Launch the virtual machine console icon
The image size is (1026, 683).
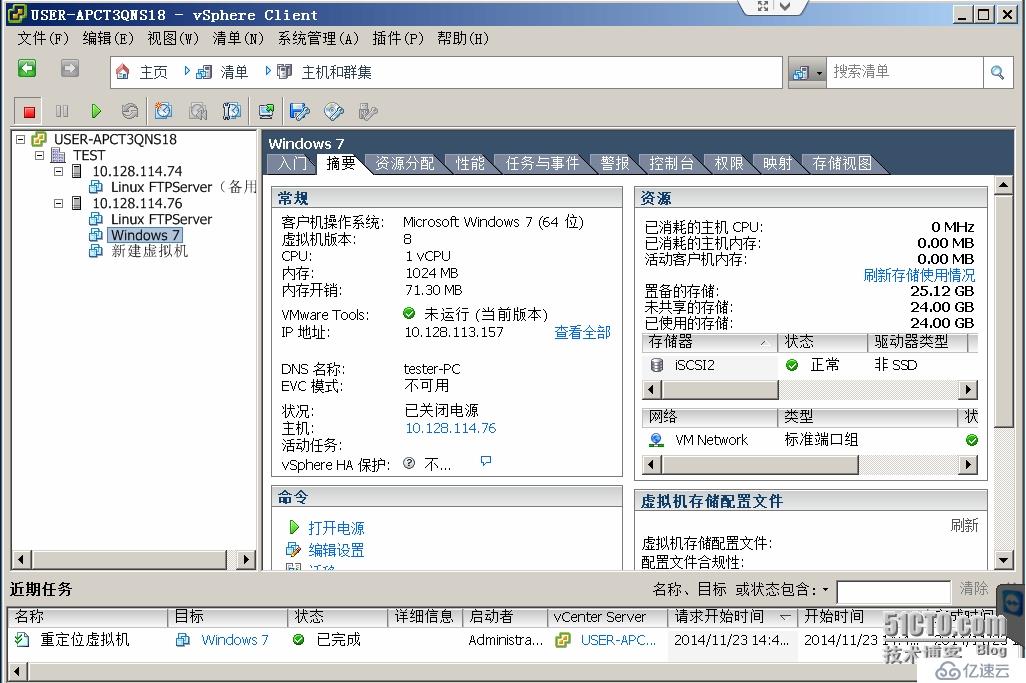point(266,111)
